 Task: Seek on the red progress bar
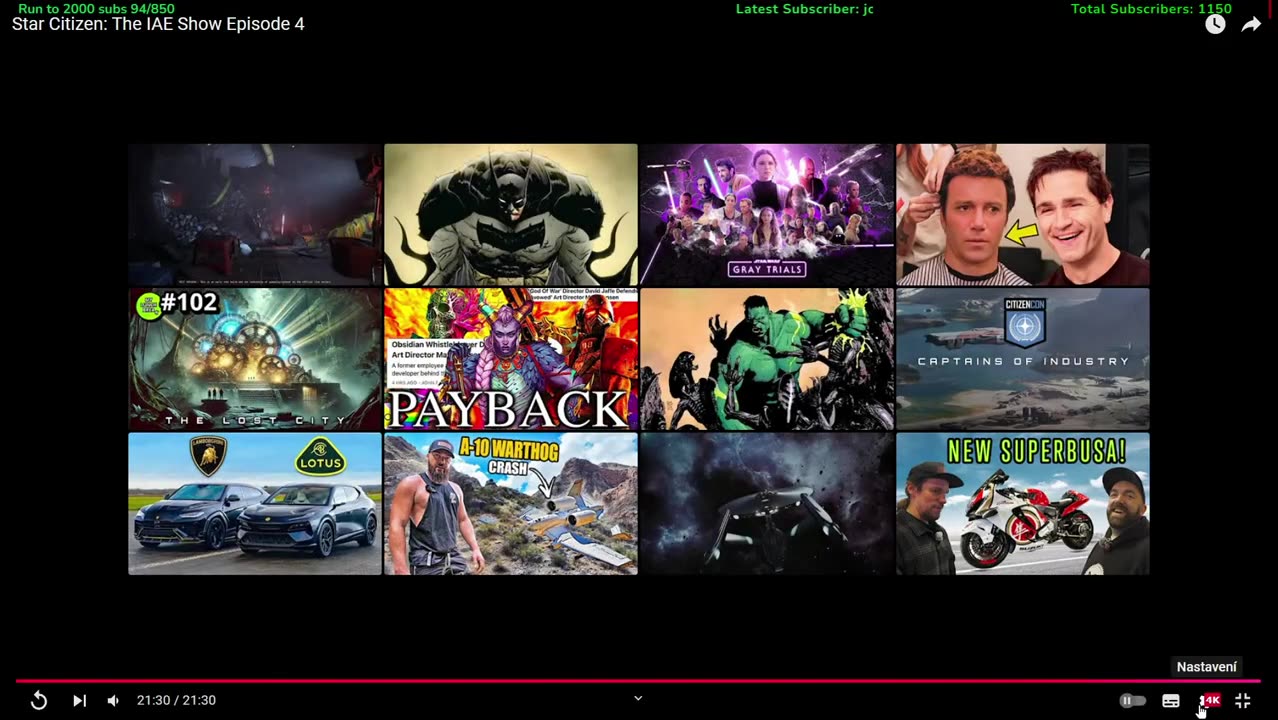[638, 680]
